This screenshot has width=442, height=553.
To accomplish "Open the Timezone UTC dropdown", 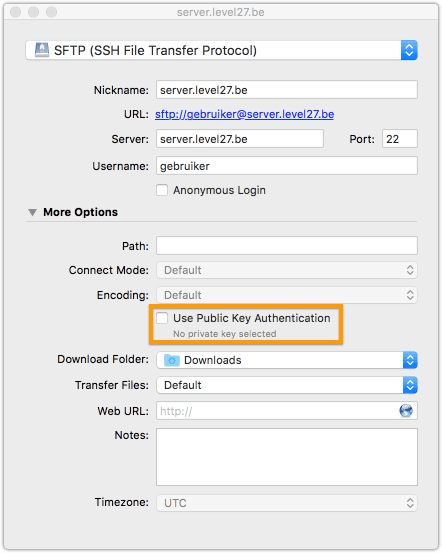I will click(287, 503).
